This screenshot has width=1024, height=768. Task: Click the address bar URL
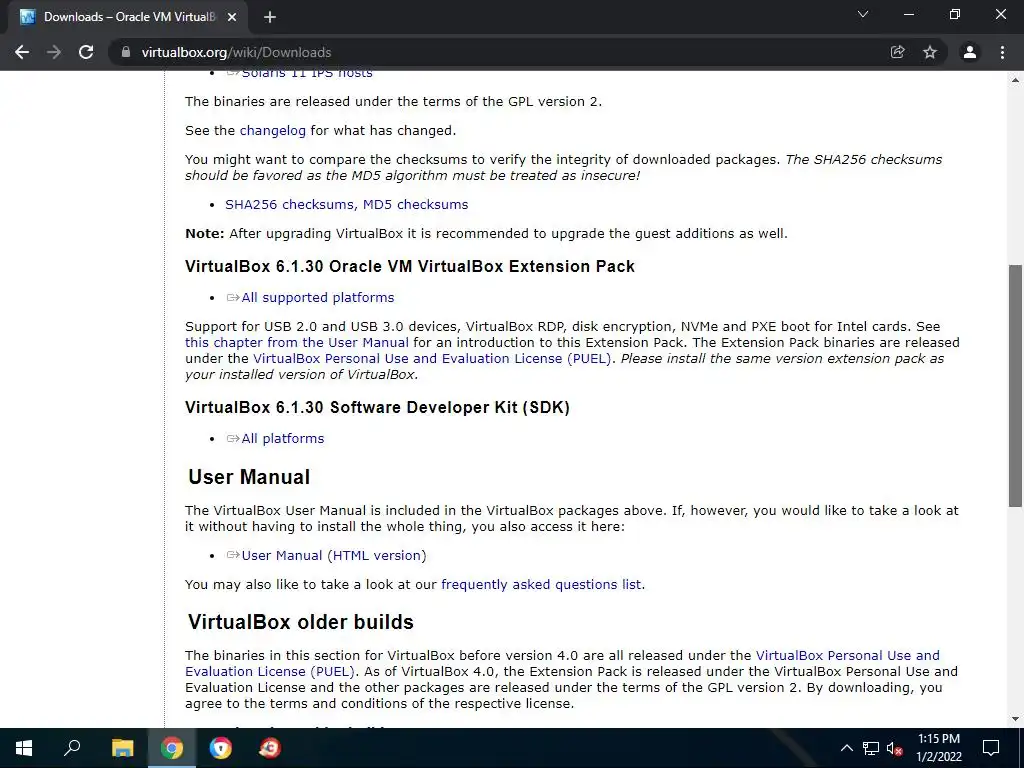tap(236, 52)
